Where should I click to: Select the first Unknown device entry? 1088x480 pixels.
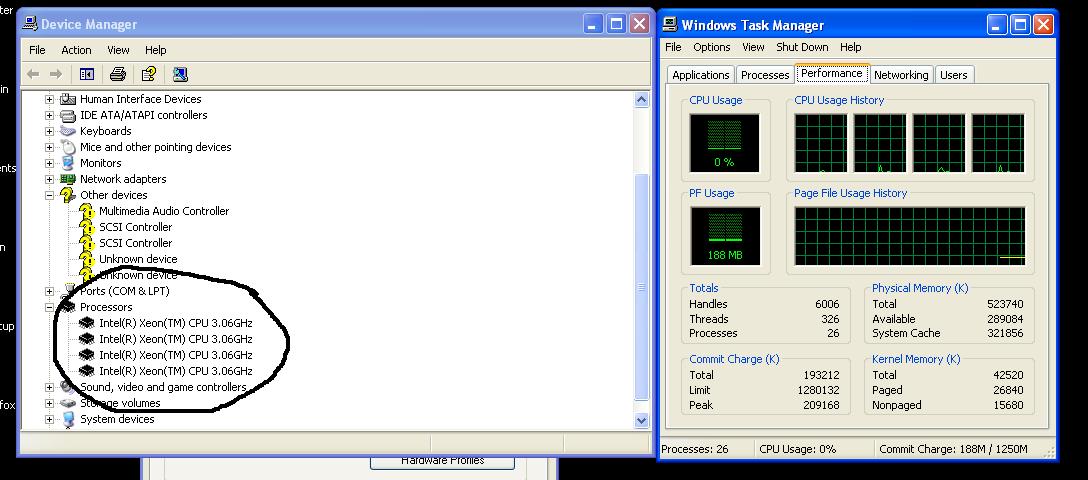pyautogui.click(x=138, y=259)
